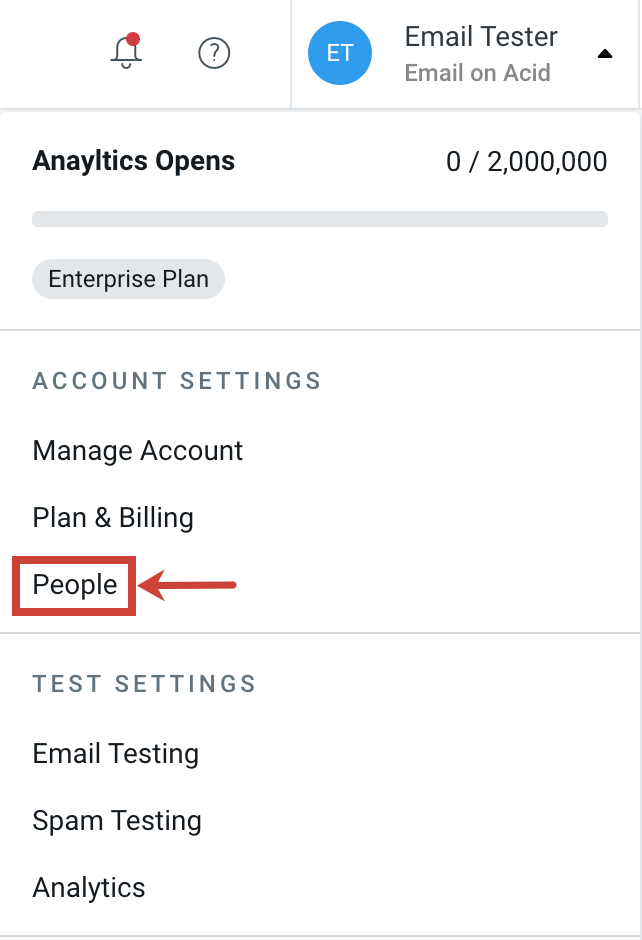Image resolution: width=642 pixels, height=940 pixels.
Task: Click the arrow pointing at People
Action: pos(190,586)
